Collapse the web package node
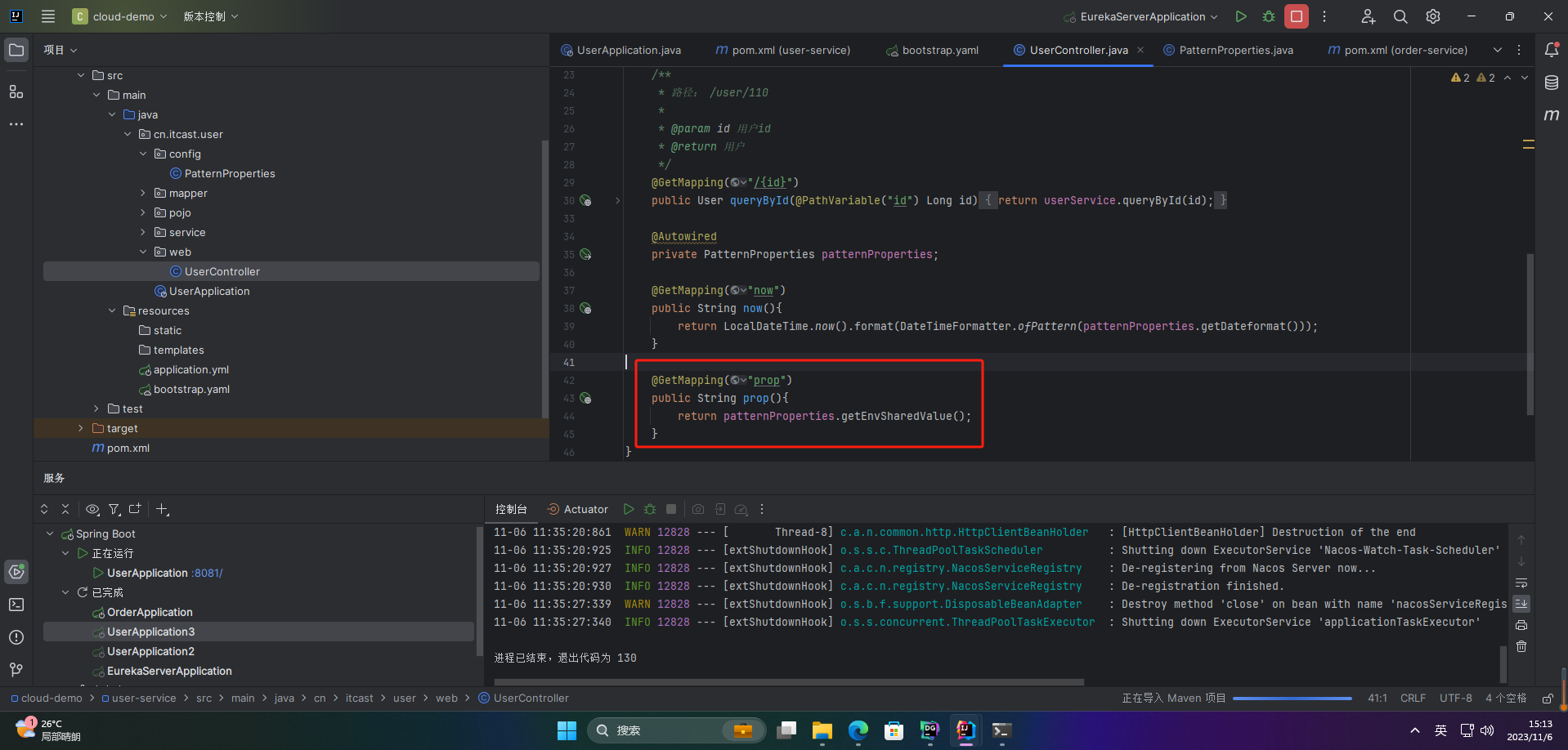The width and height of the screenshot is (1568, 750). [143, 252]
